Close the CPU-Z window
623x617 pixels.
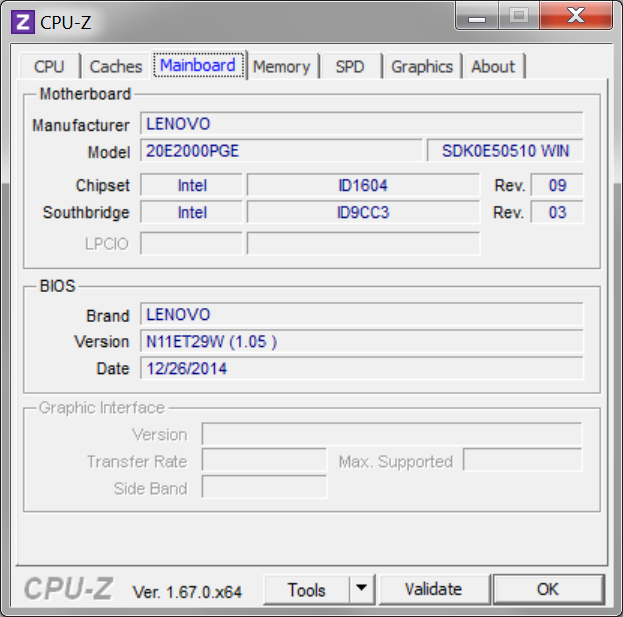click(575, 15)
